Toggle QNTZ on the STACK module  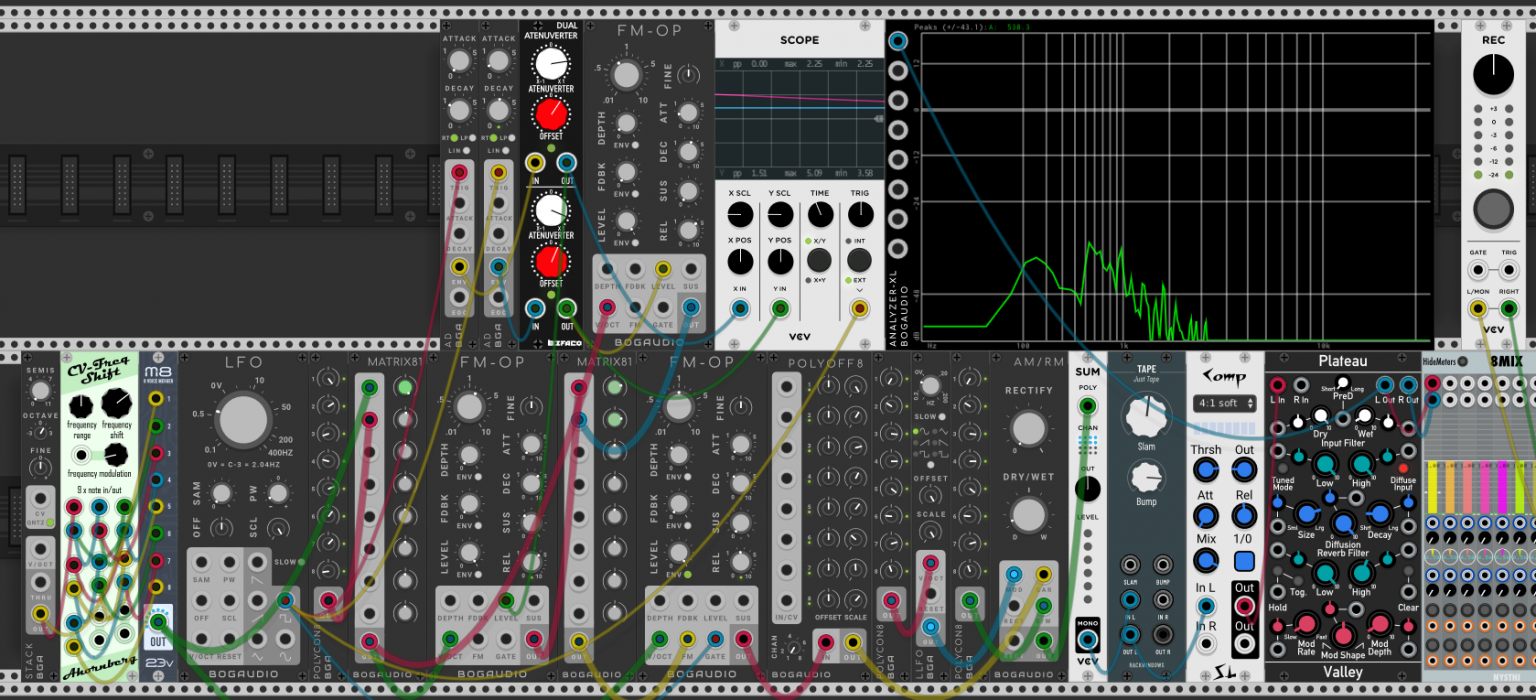(x=50, y=524)
